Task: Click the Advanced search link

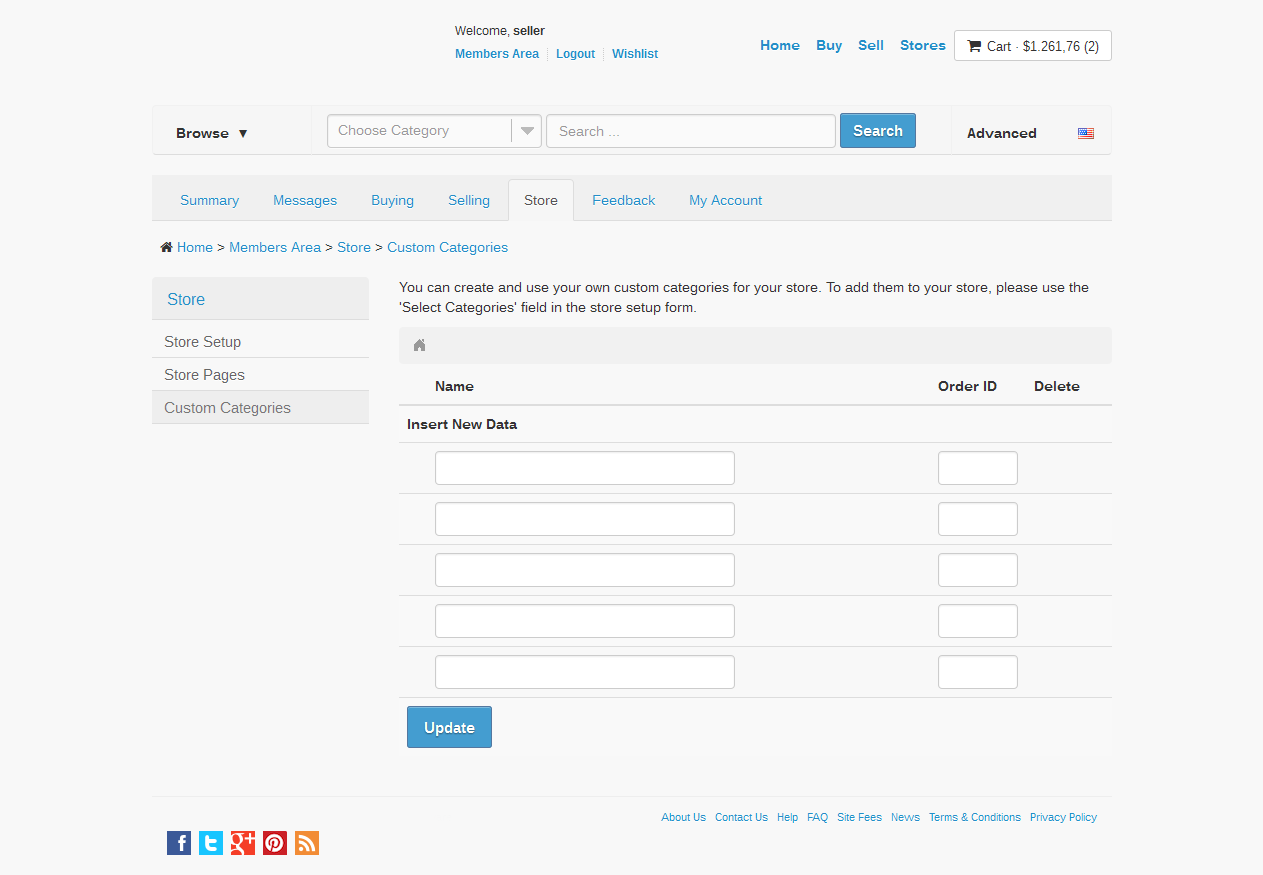Action: 1001,133
